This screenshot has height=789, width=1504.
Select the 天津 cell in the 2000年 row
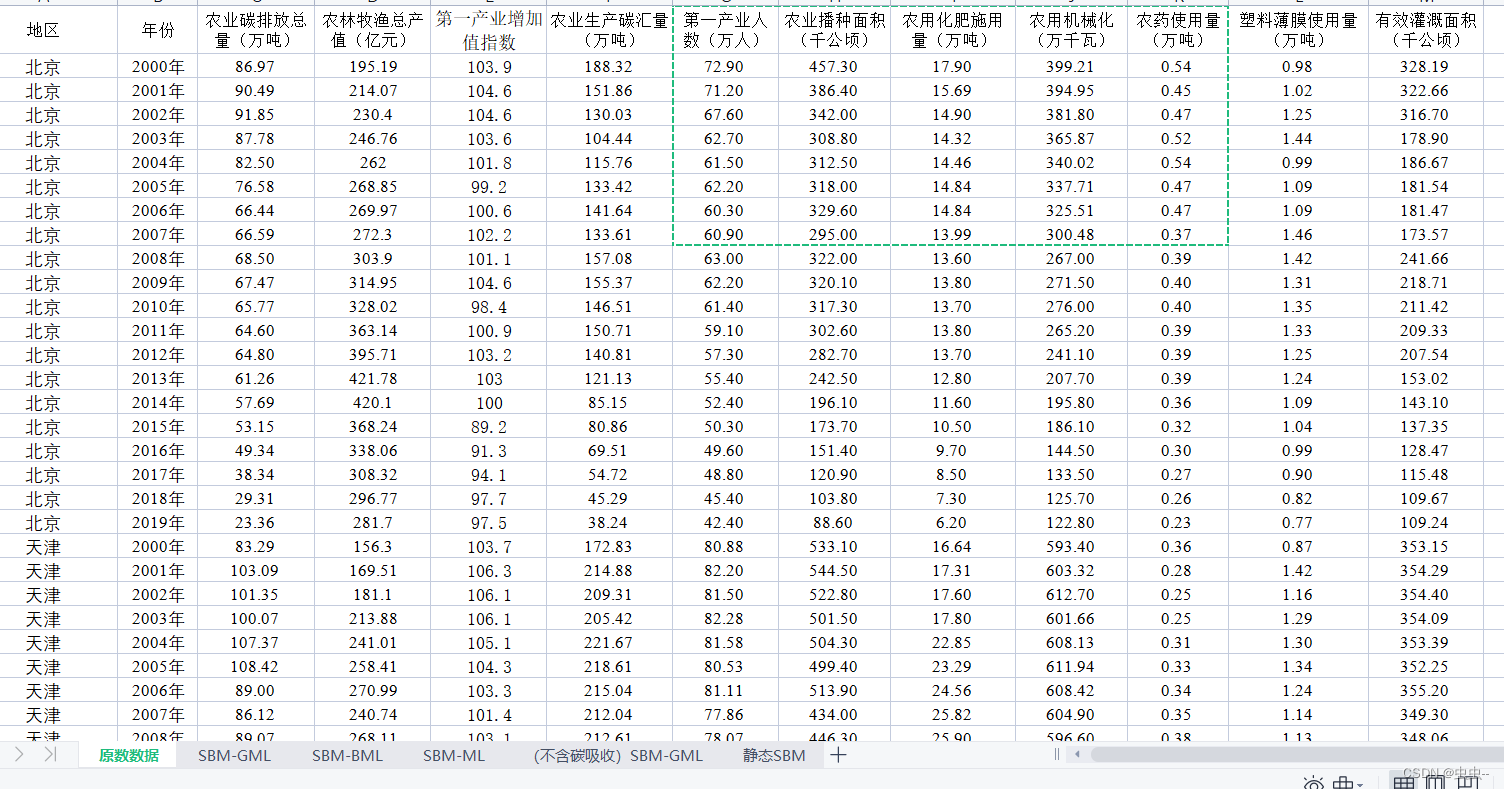[59, 547]
